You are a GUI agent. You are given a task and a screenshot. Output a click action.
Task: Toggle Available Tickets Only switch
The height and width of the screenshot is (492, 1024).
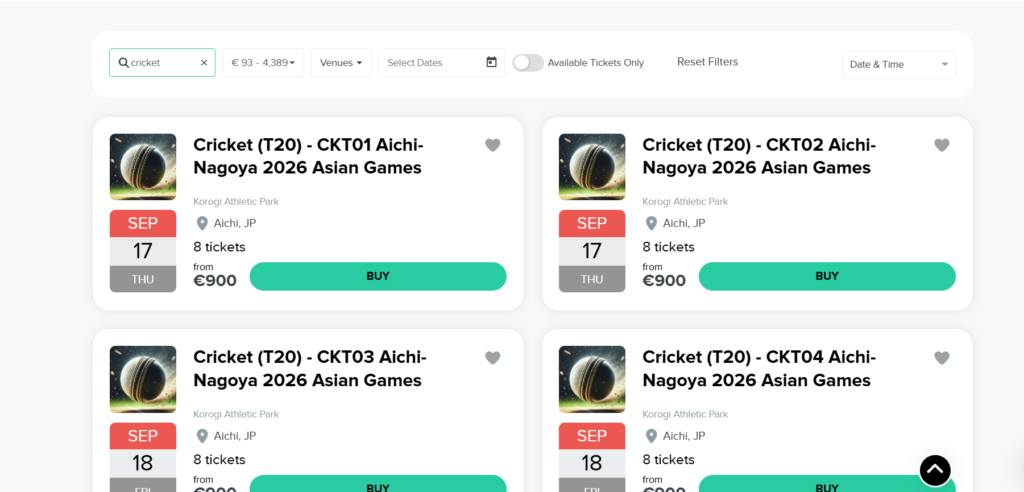pos(528,63)
